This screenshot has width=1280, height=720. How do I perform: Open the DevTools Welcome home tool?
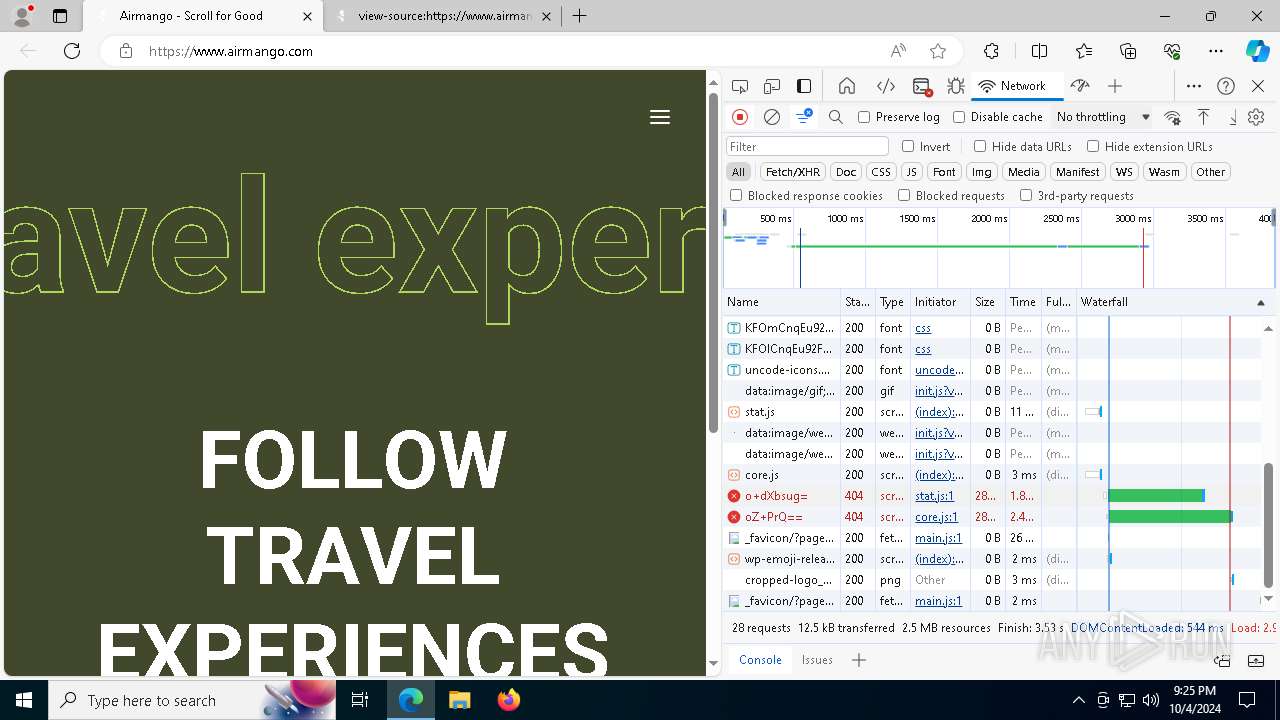[x=847, y=86]
